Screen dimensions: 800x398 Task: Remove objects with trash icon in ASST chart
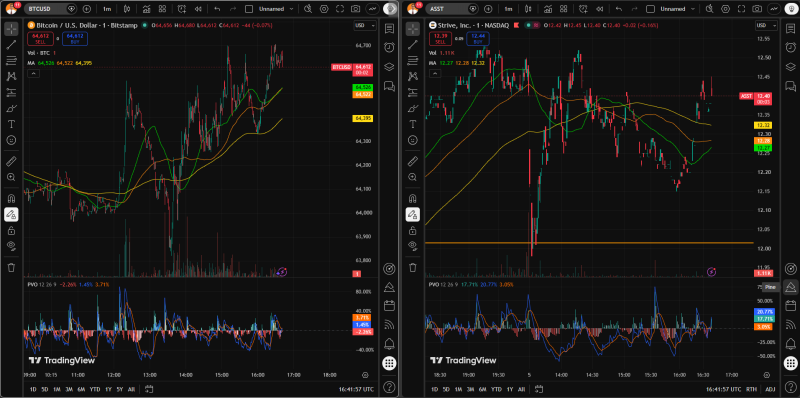pyautogui.click(x=413, y=267)
